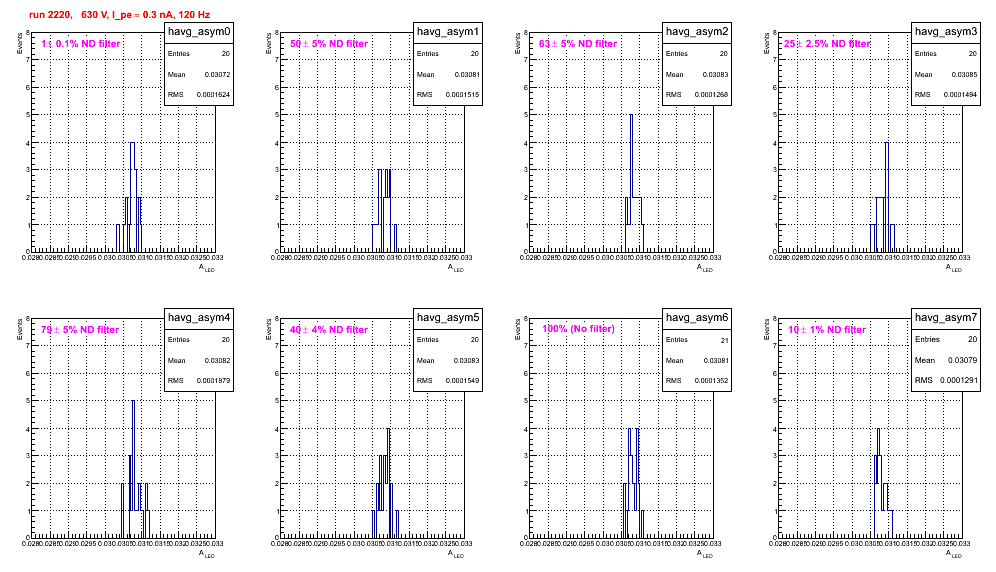Pick the Mean value 0.03079 in havg_asym7
The height and width of the screenshot is (572, 996).
point(962,360)
